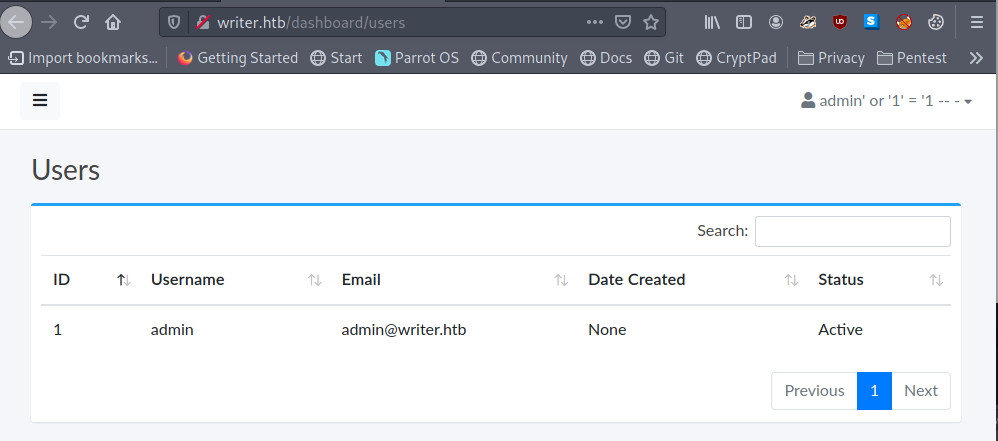Toggle sort order on ID column

[123, 280]
